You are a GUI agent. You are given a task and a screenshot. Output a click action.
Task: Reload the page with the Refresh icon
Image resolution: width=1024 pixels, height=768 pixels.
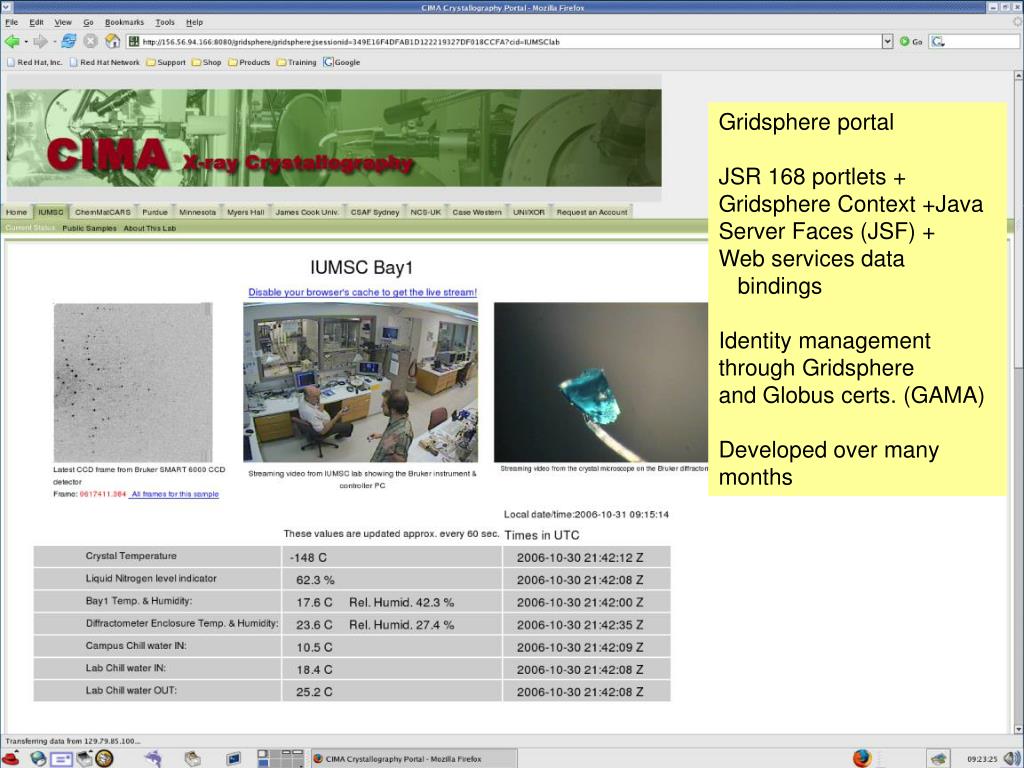(68, 42)
